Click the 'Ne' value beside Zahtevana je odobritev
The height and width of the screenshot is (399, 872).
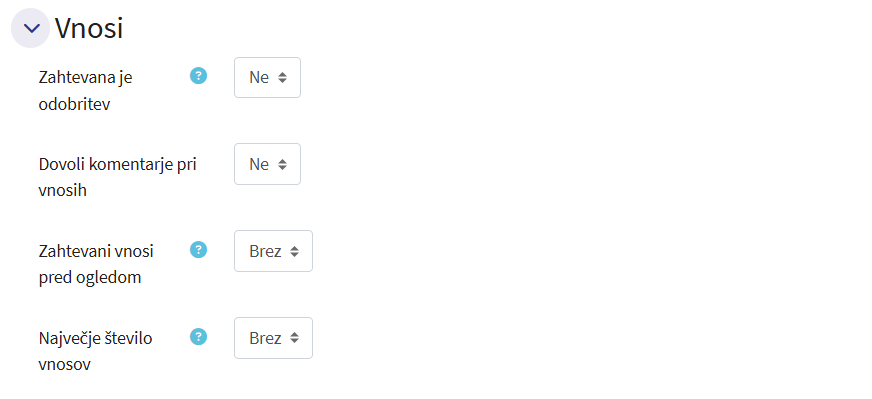pyautogui.click(x=259, y=77)
